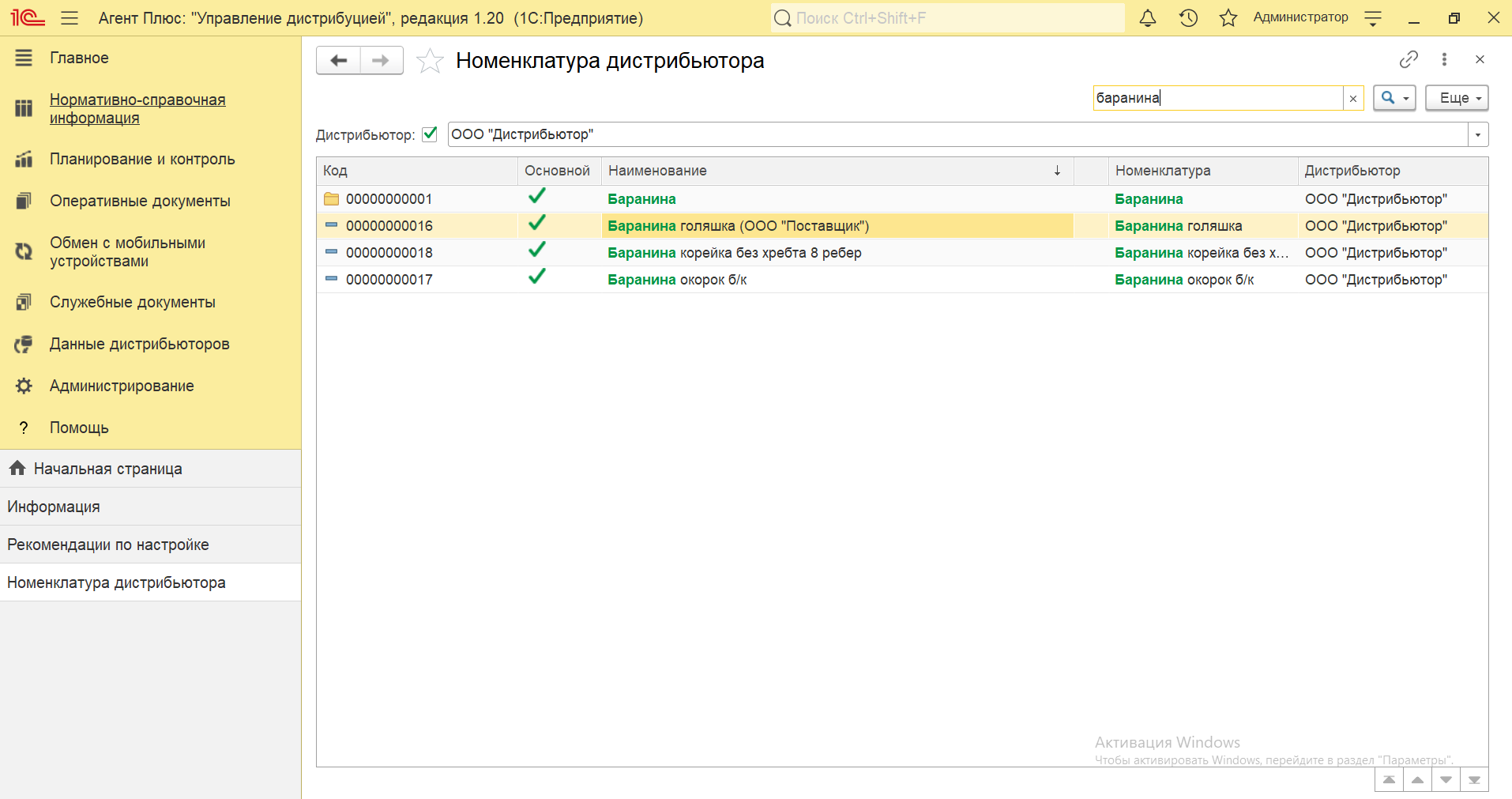1512x799 pixels.
Task: Copy link to this form icon
Action: [x=1409, y=59]
